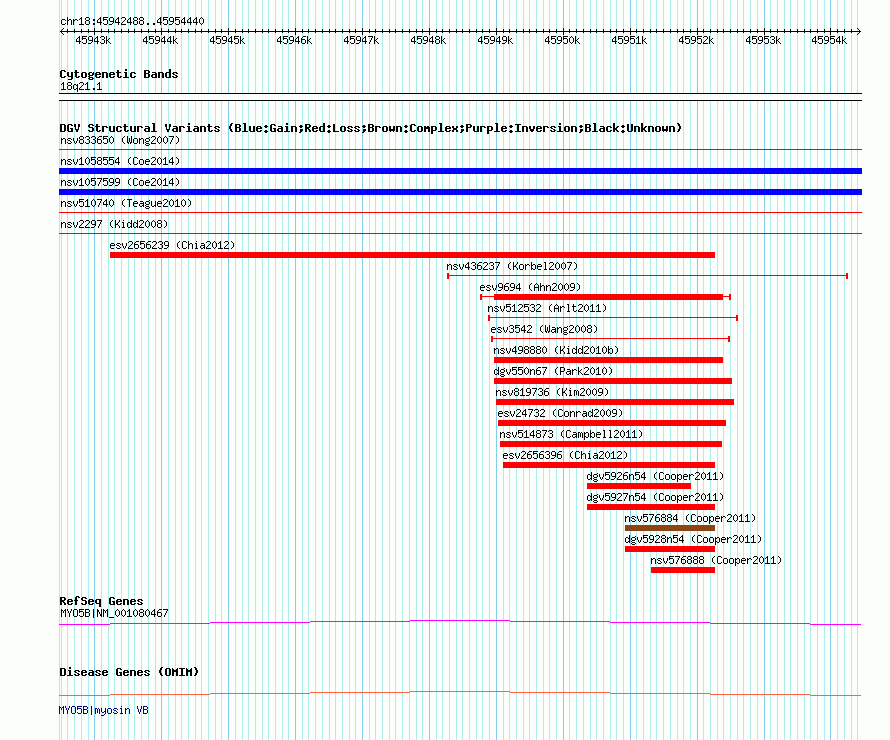This screenshot has width=890, height=740.
Task: Click the dgv5927n54 (Cooper2011) label
Action: pyautogui.click(x=655, y=497)
